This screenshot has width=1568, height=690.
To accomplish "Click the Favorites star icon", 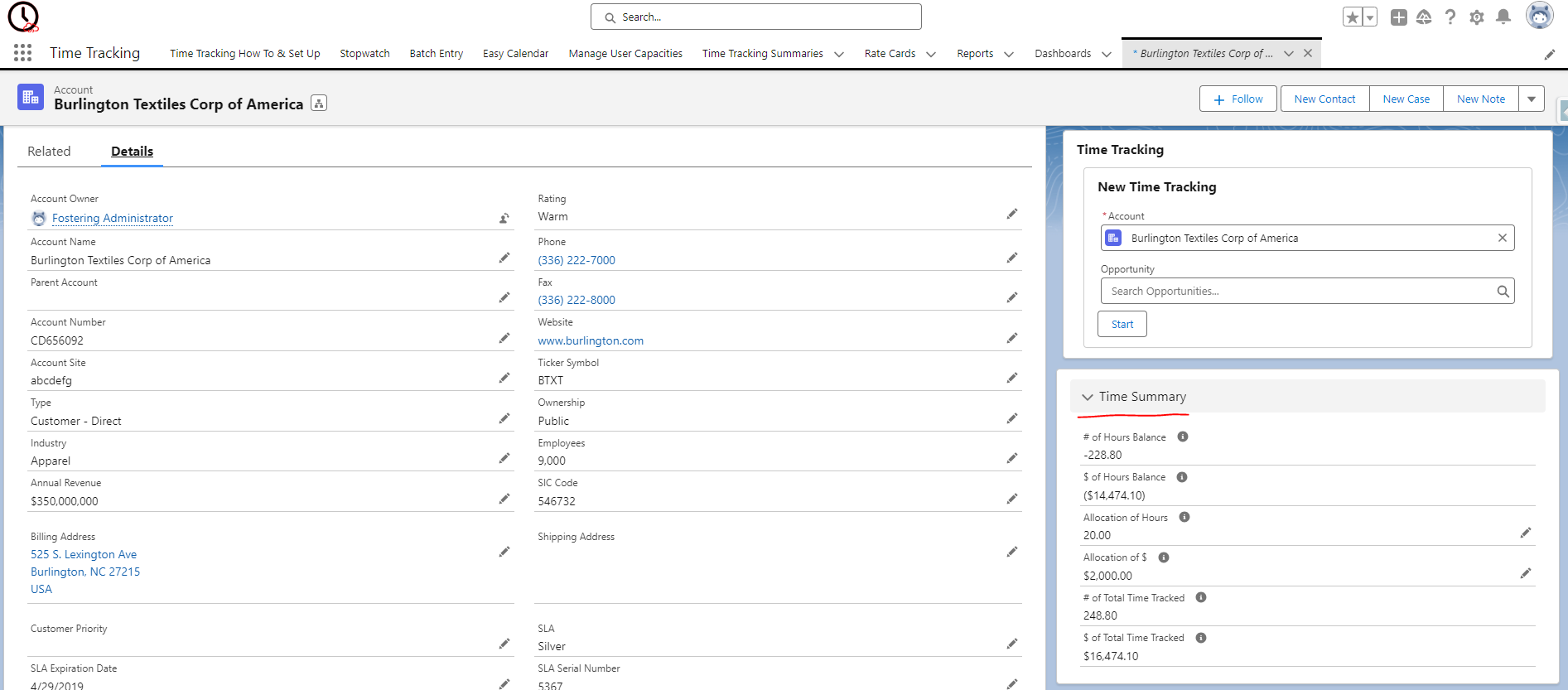I will [1353, 17].
